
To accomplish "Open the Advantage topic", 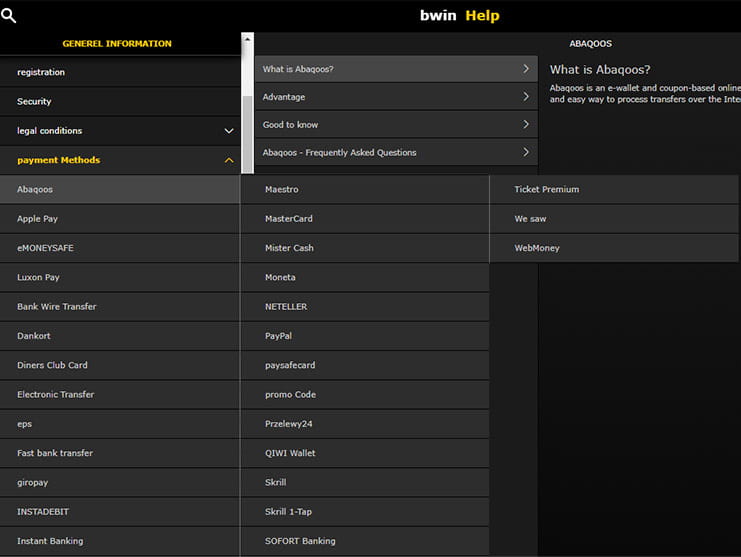I will pyautogui.click(x=396, y=97).
